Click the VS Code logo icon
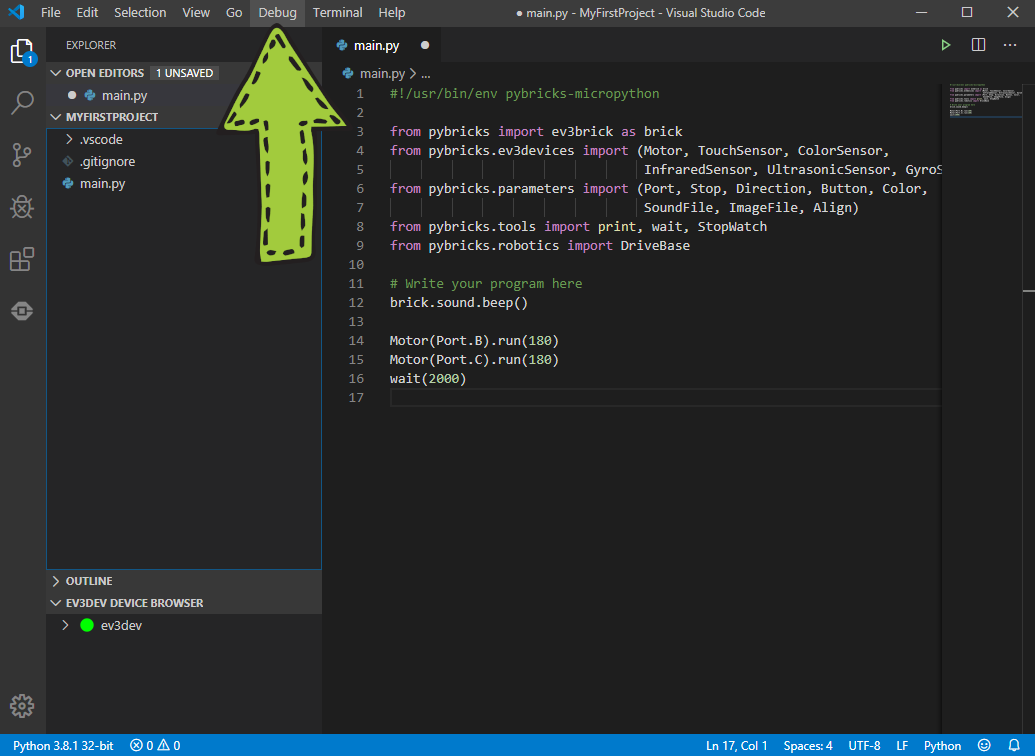The image size is (1035, 756). 16,12
